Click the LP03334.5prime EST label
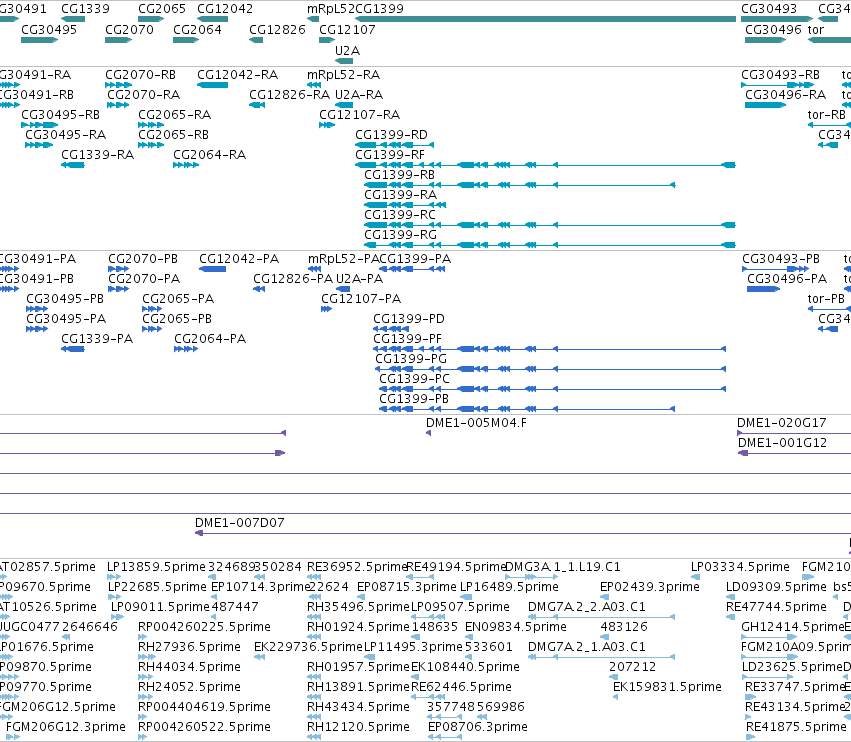The width and height of the screenshot is (851, 742). (740, 567)
